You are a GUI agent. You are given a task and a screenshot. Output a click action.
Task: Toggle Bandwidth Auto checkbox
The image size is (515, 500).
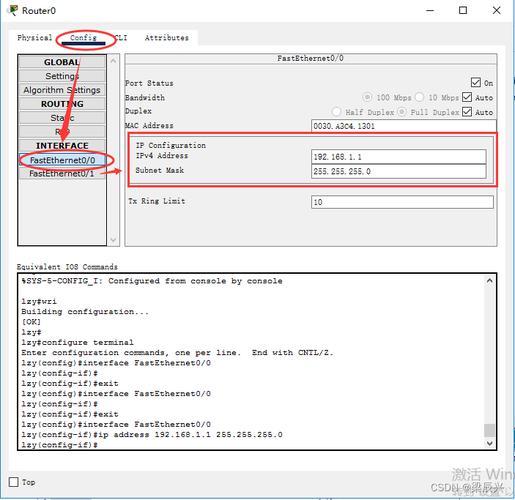(x=467, y=97)
